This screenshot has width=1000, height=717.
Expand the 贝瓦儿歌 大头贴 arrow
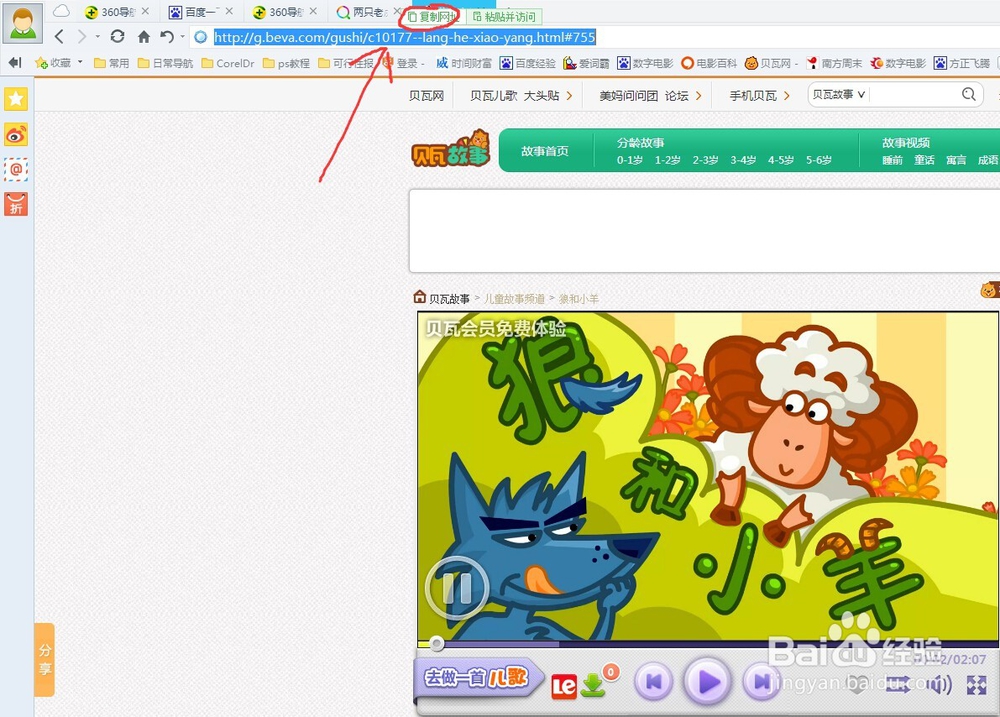(x=570, y=96)
